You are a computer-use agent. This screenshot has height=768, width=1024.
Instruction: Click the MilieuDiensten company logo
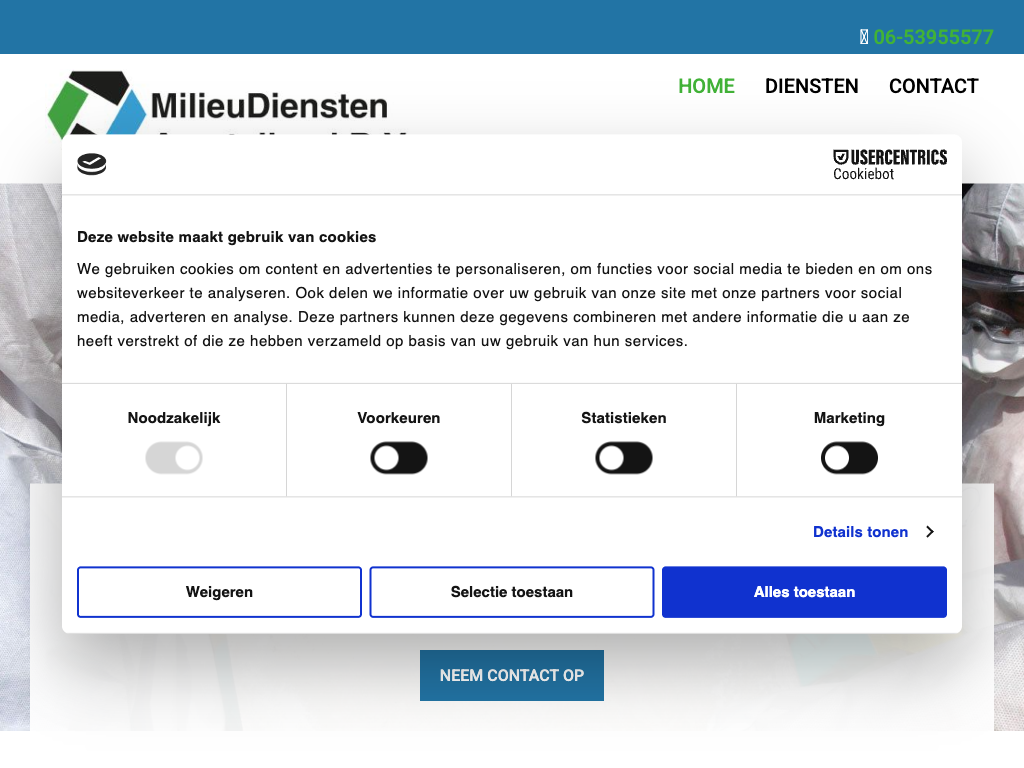pos(218,104)
